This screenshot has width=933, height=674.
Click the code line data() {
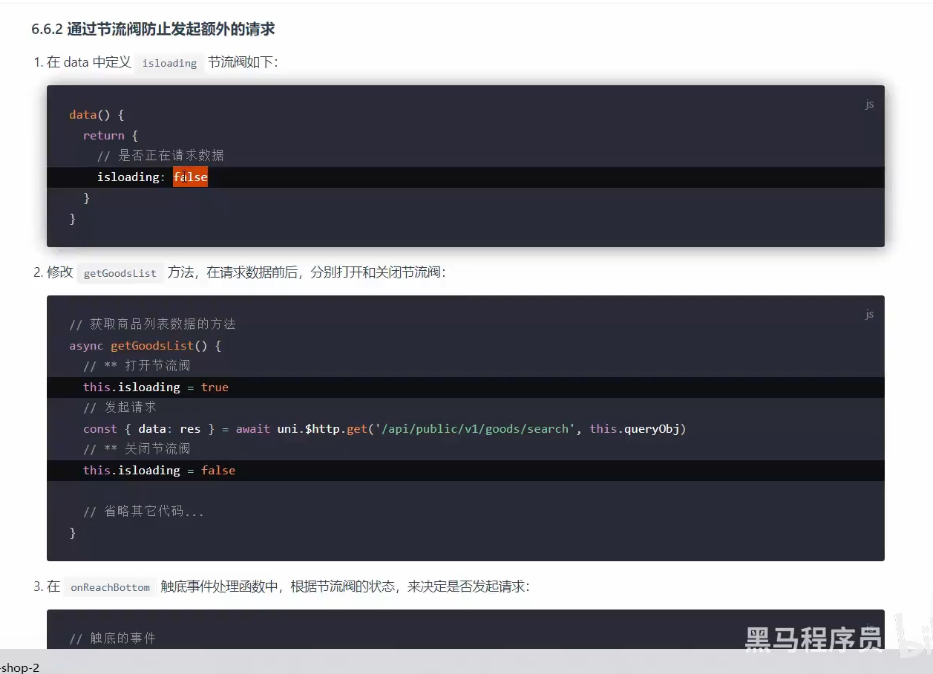(x=96, y=115)
